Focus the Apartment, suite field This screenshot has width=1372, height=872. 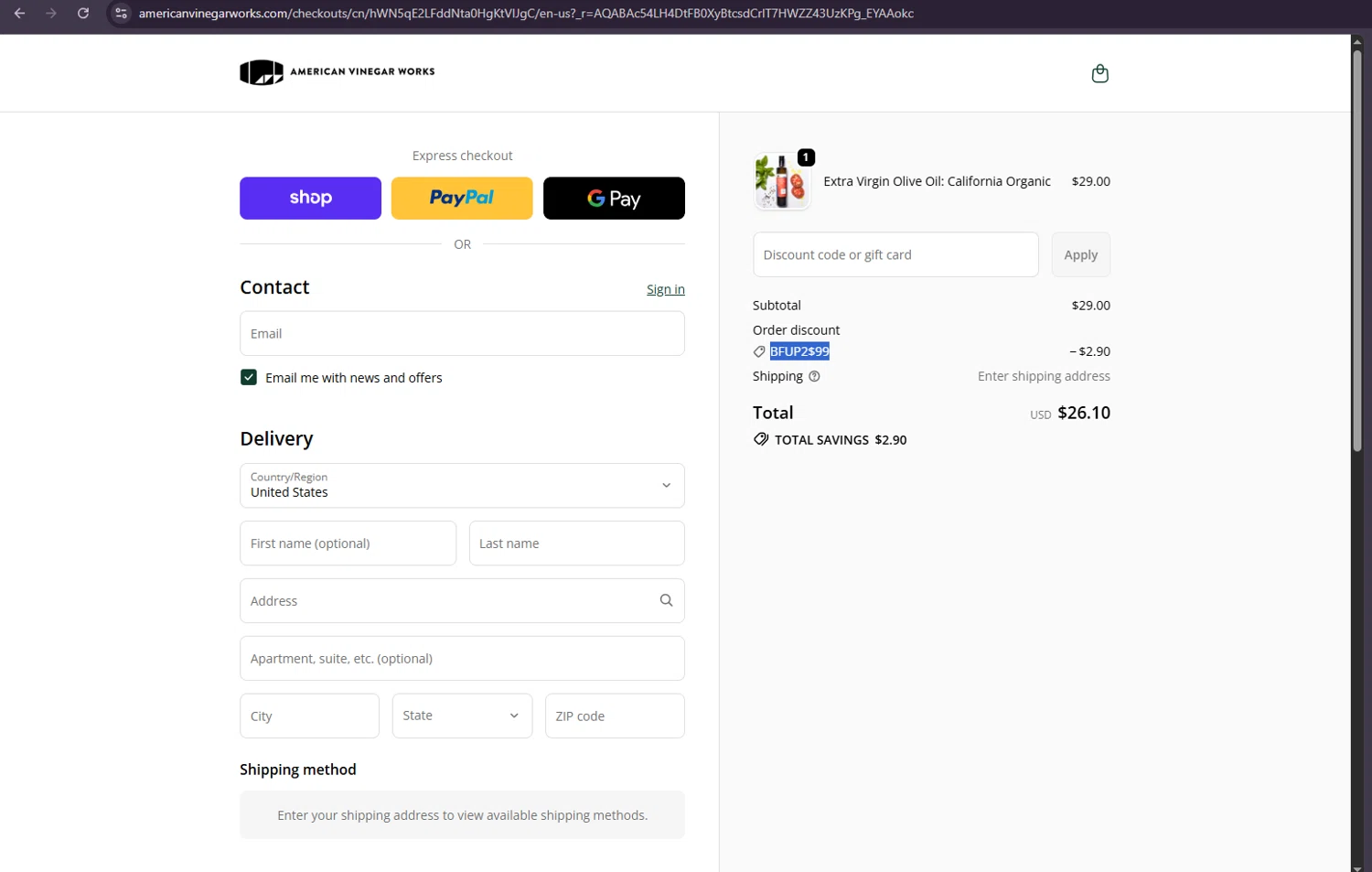[x=462, y=658]
